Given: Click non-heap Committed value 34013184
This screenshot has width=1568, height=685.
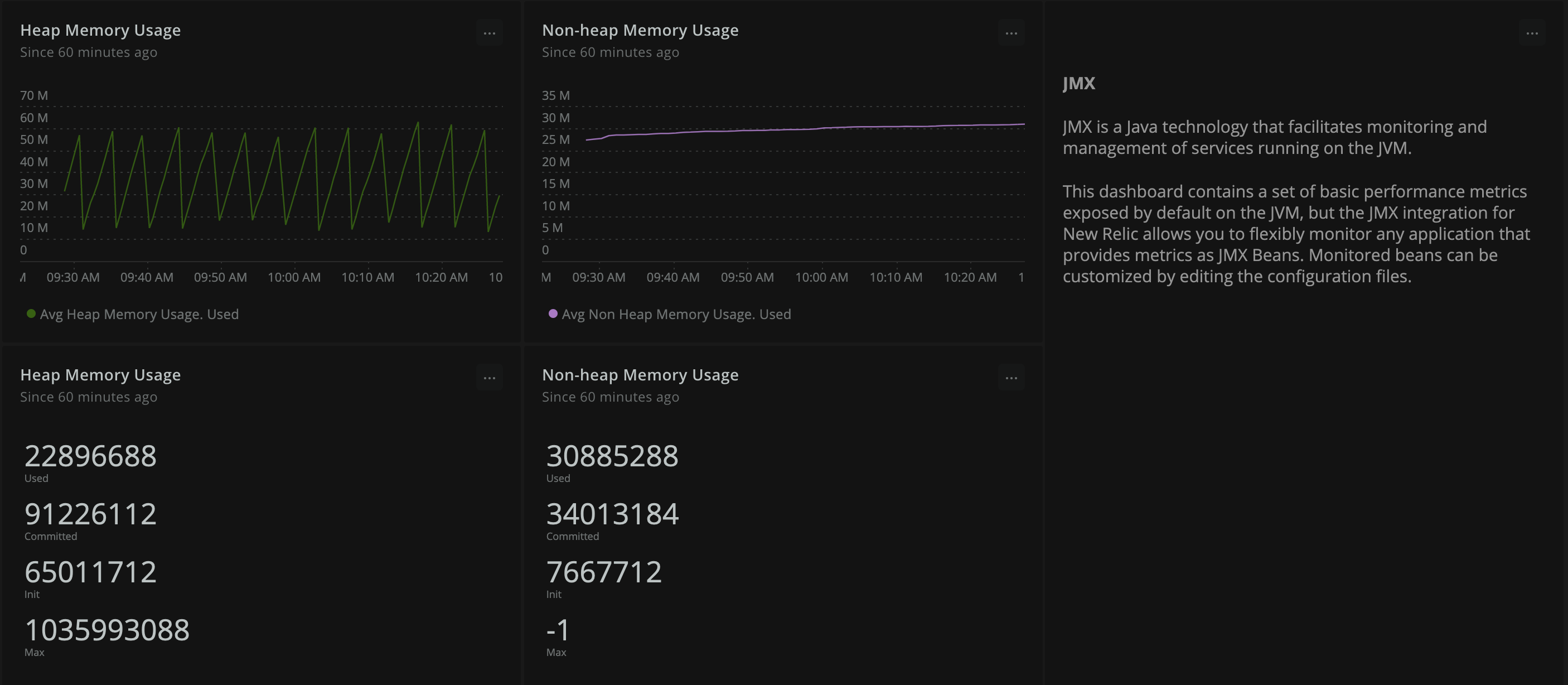Looking at the screenshot, I should 612,514.
